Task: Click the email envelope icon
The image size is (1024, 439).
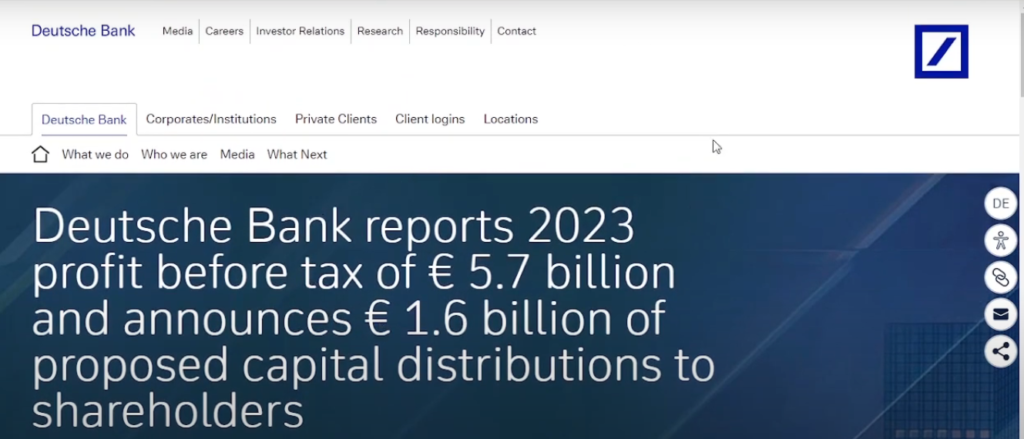Action: point(999,314)
